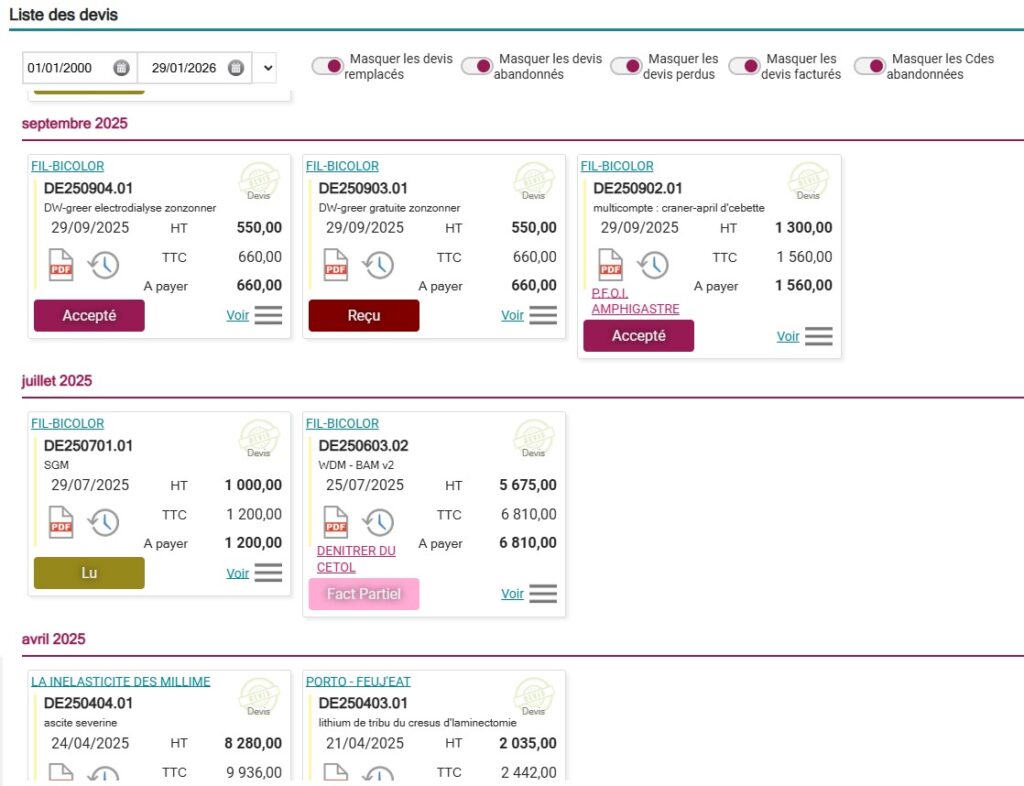Download PDF of quote DE250902.01

click(610, 265)
